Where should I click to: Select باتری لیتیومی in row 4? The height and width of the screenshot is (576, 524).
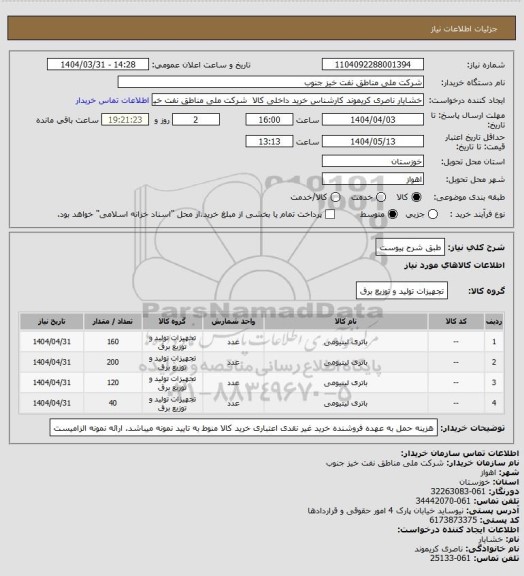point(345,403)
